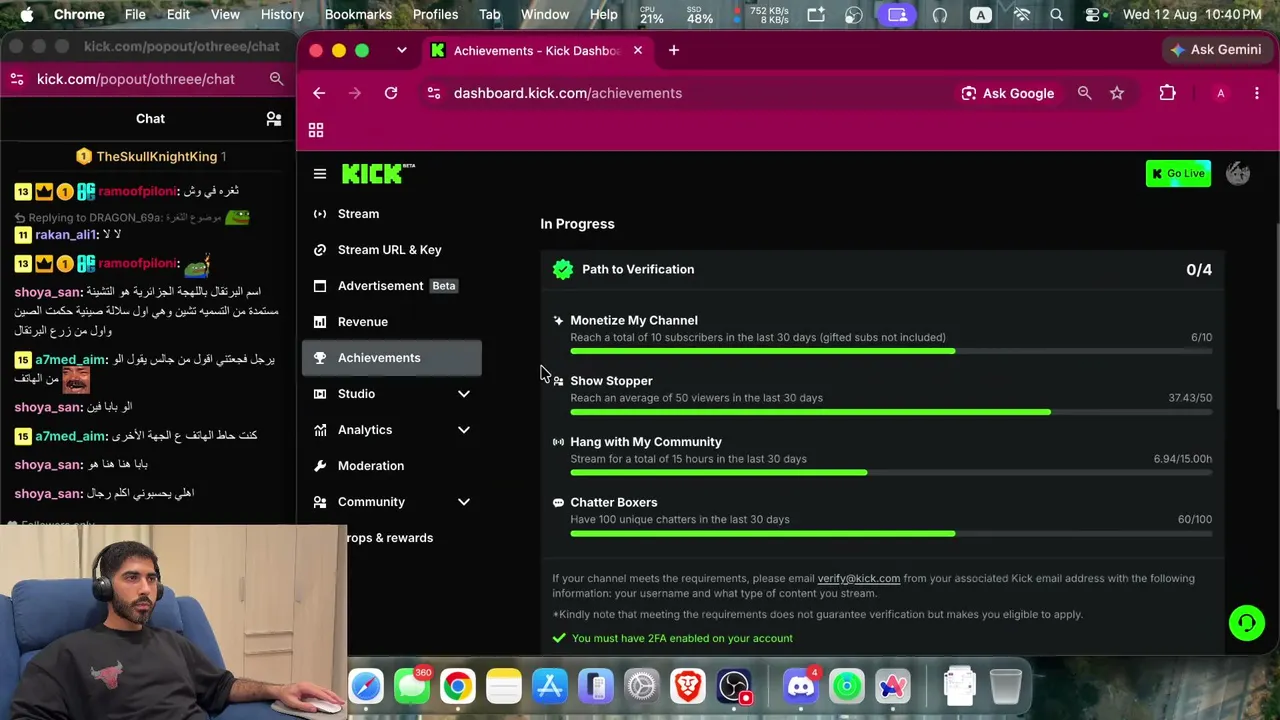Click the Ask Gemini button

1216,50
